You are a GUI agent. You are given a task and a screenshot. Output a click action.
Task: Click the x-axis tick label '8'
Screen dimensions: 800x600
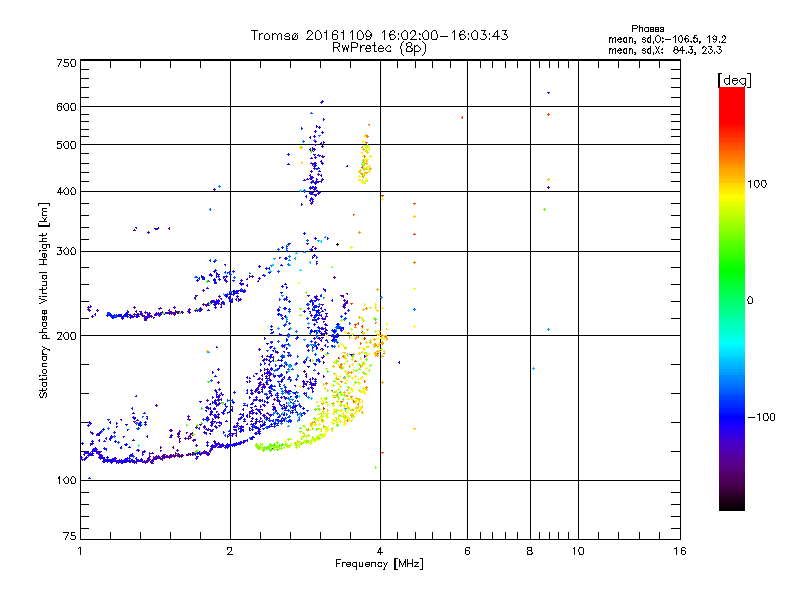(530, 551)
